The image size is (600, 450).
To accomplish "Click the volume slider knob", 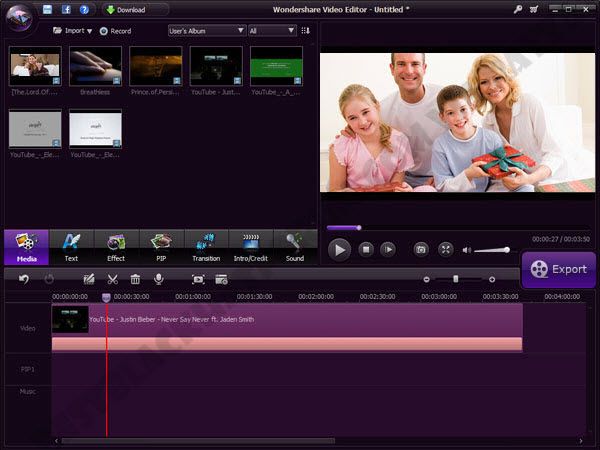I will [x=507, y=250].
